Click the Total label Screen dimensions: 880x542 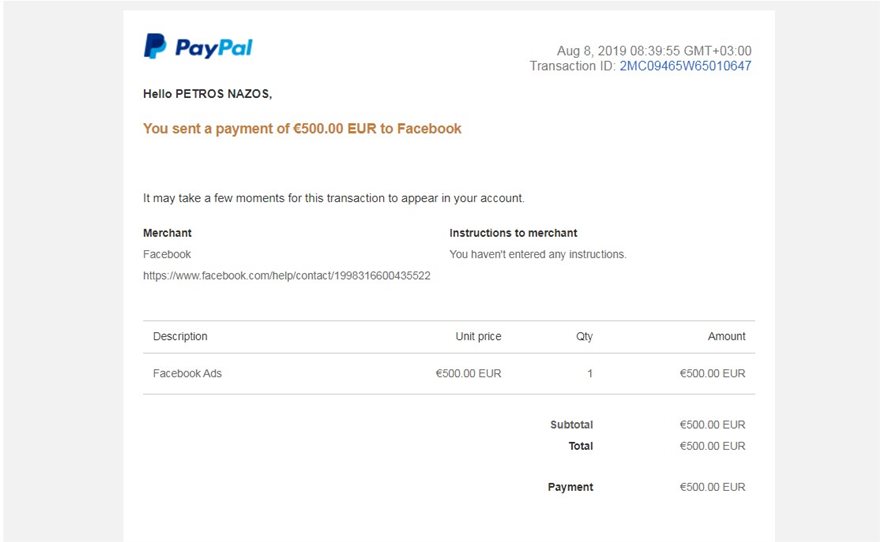580,446
